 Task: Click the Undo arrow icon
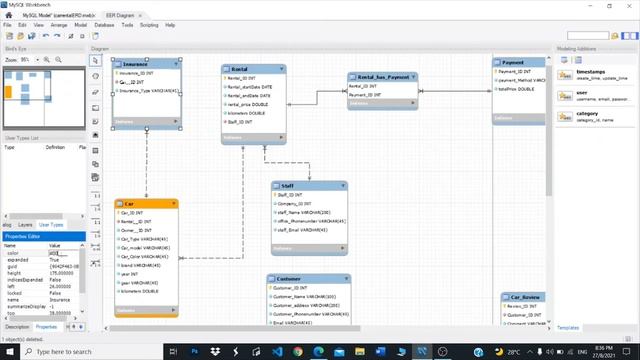[46, 36]
